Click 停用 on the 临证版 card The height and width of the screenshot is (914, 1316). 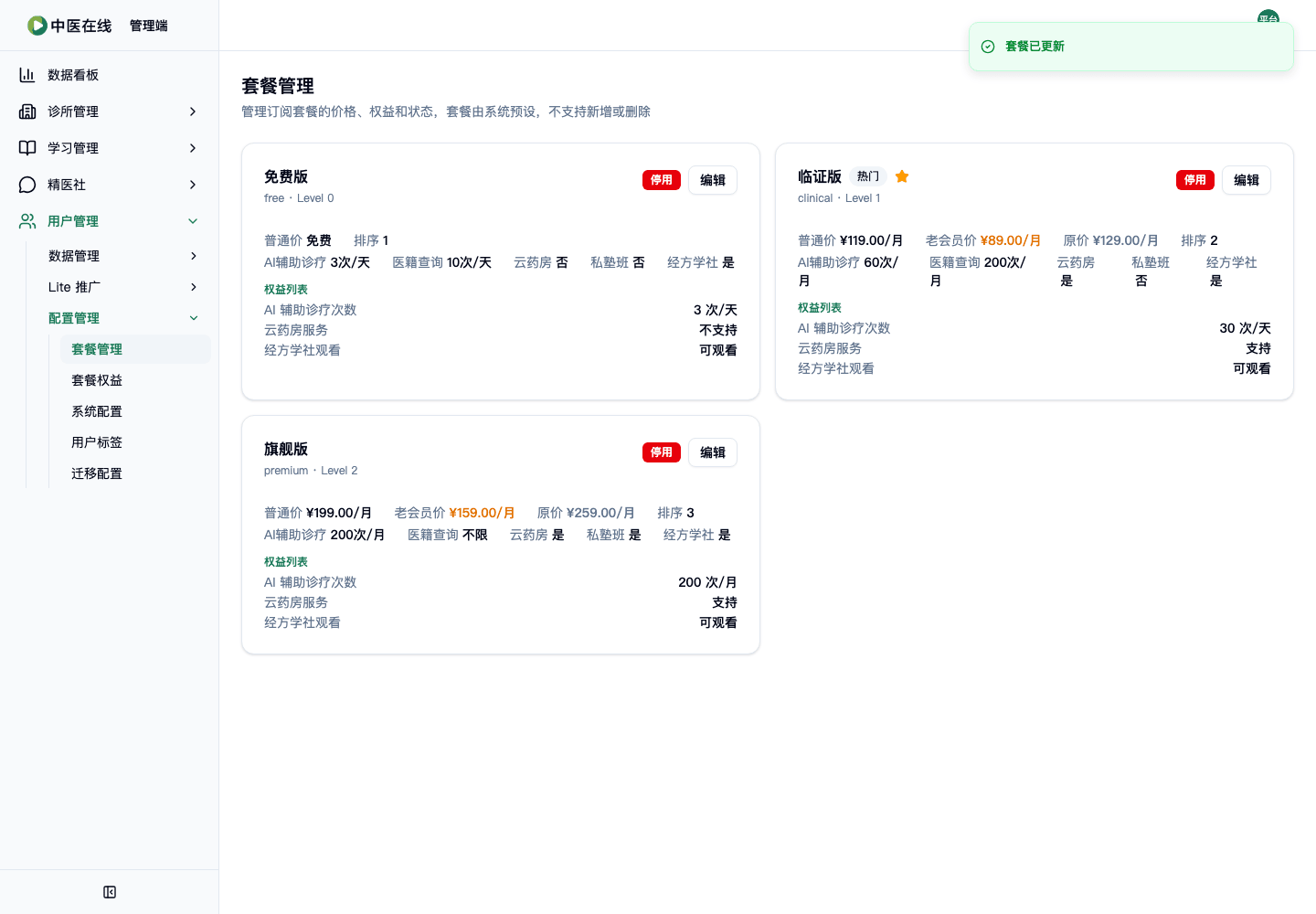point(1195,180)
